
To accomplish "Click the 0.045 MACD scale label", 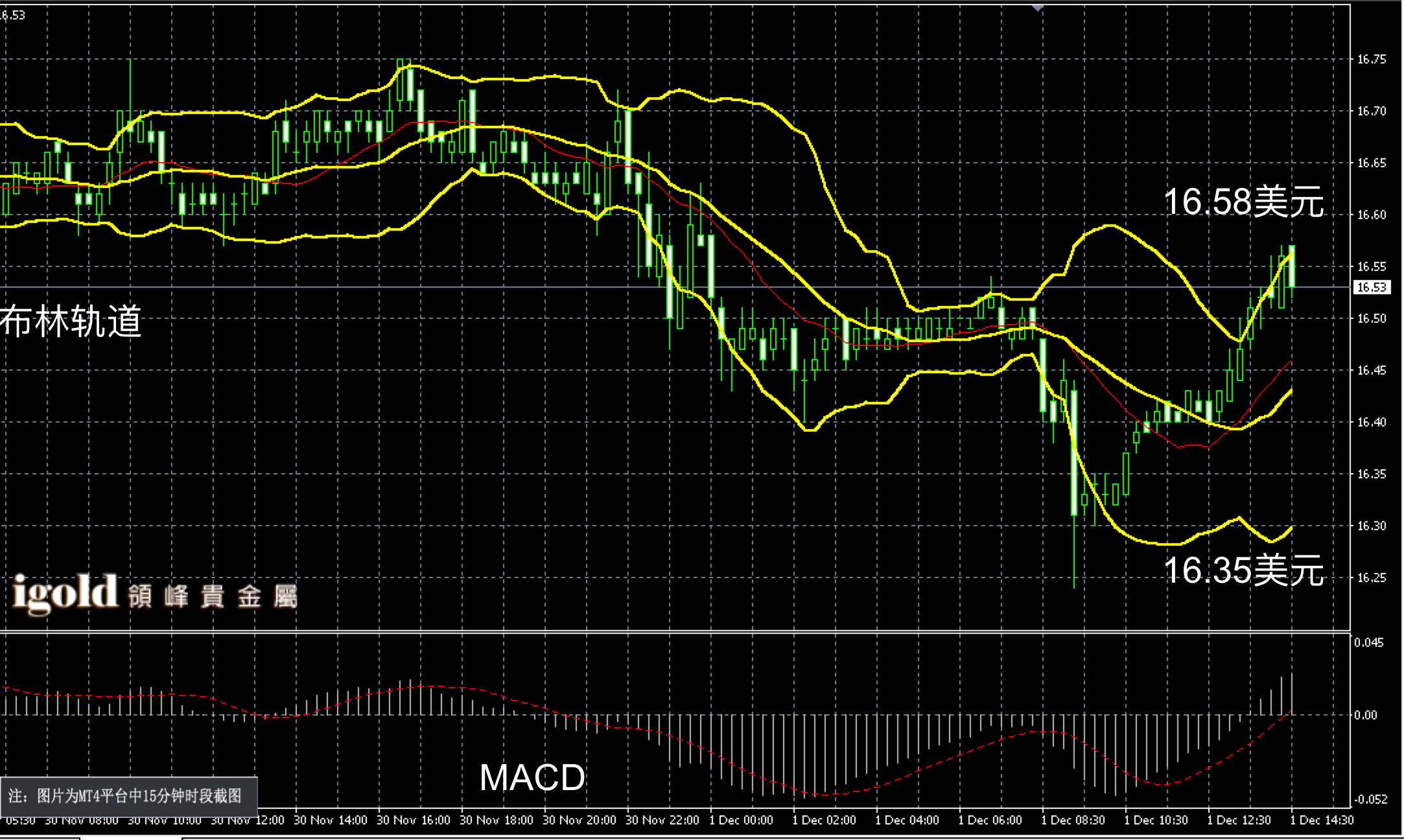I will [x=1368, y=643].
